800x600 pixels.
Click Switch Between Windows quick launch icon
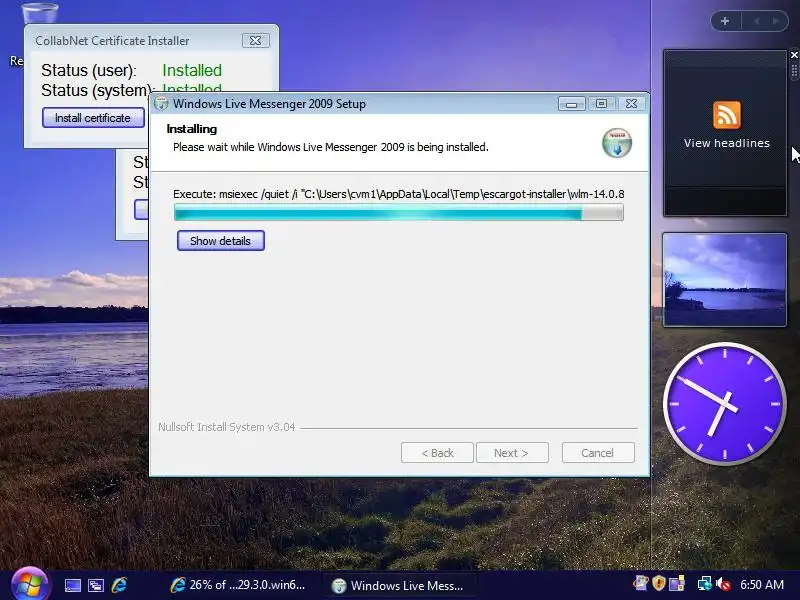95,585
